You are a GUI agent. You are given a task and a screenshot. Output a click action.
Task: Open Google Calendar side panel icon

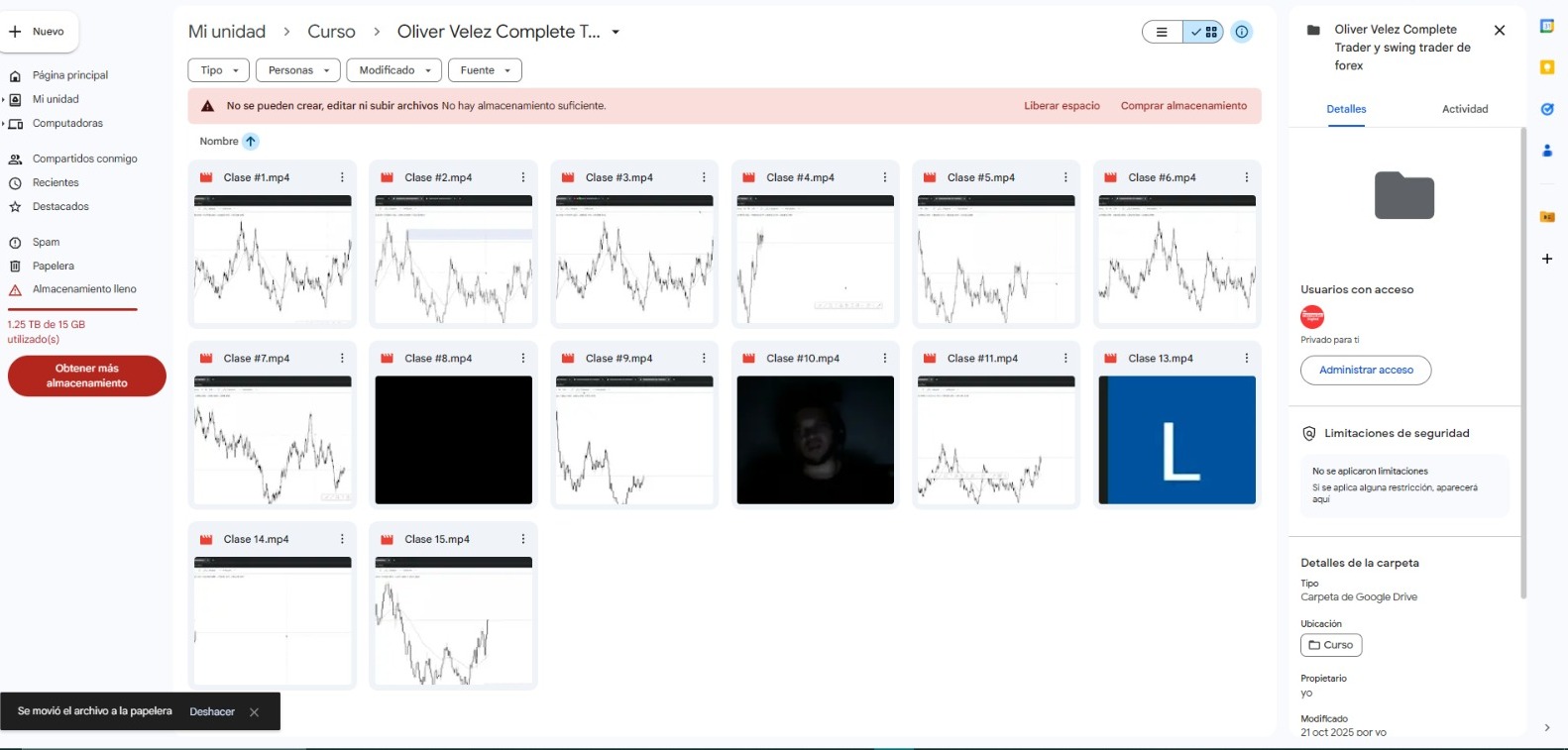point(1547,27)
